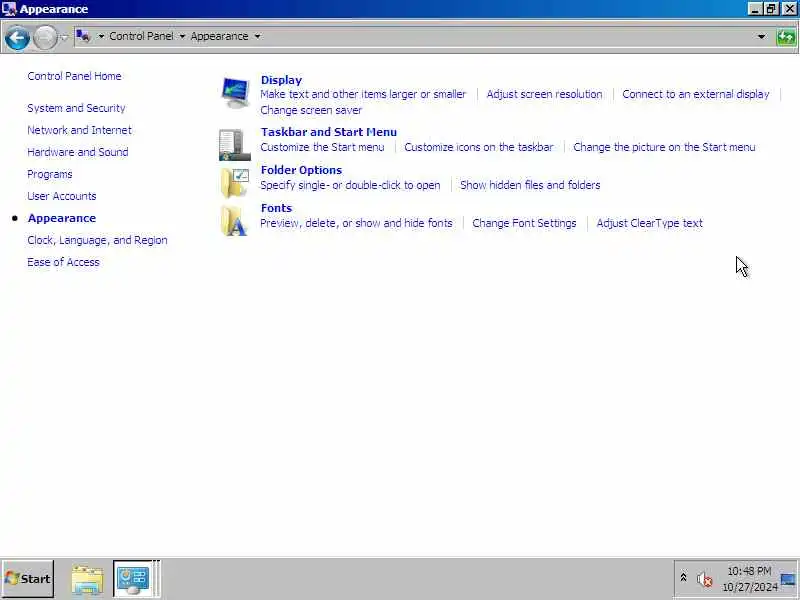800x600 pixels.
Task: Click the green Refresh button in address bar
Action: point(786,37)
